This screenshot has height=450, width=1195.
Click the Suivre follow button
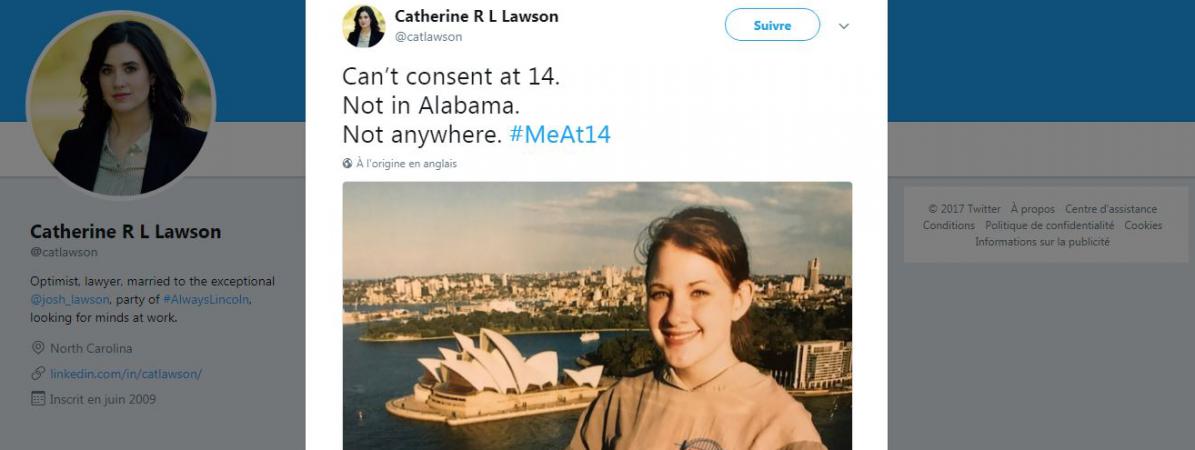click(x=772, y=25)
